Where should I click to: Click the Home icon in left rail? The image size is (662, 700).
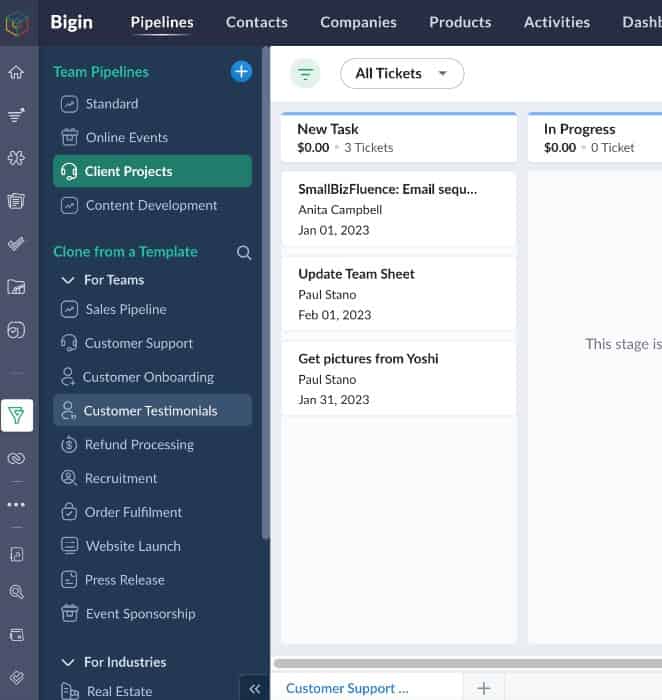coord(16,72)
